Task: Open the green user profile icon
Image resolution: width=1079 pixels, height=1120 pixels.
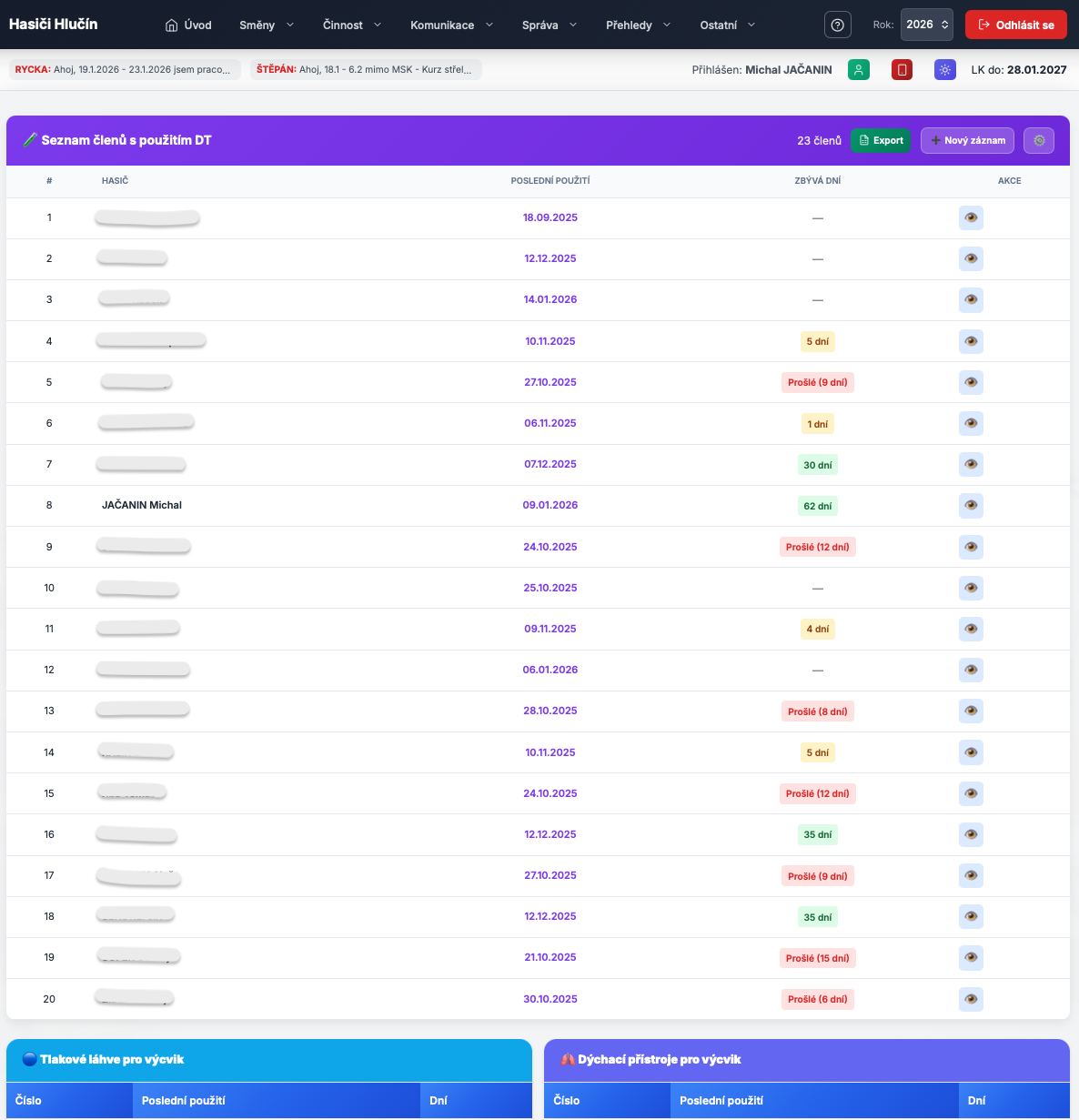Action: click(x=858, y=70)
